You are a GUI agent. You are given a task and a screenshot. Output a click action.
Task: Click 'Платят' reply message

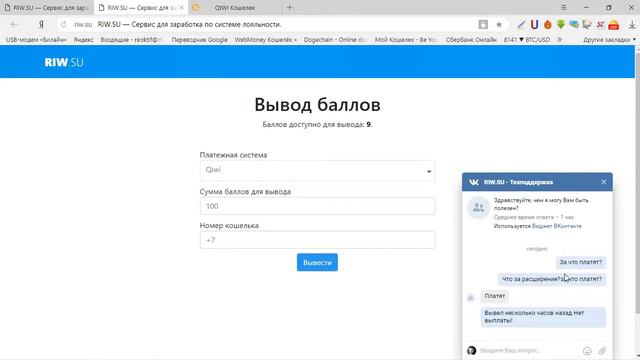click(x=495, y=296)
